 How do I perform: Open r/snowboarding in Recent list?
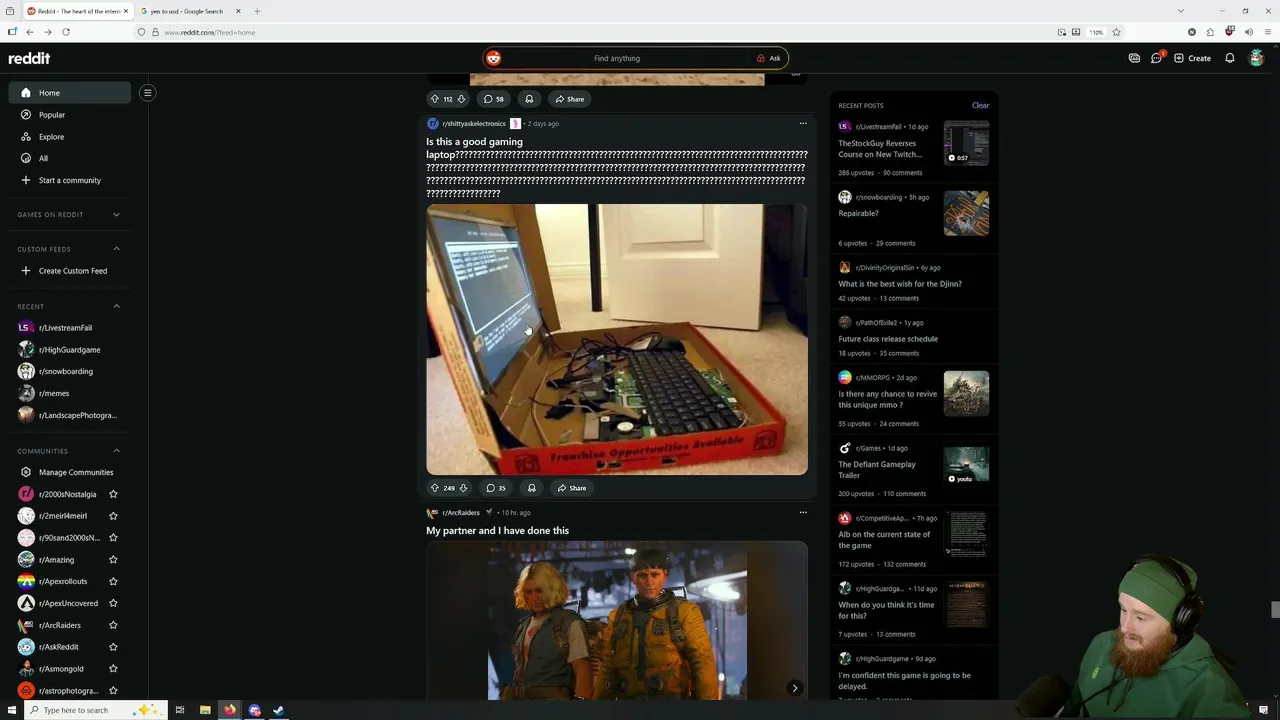pyautogui.click(x=70, y=371)
